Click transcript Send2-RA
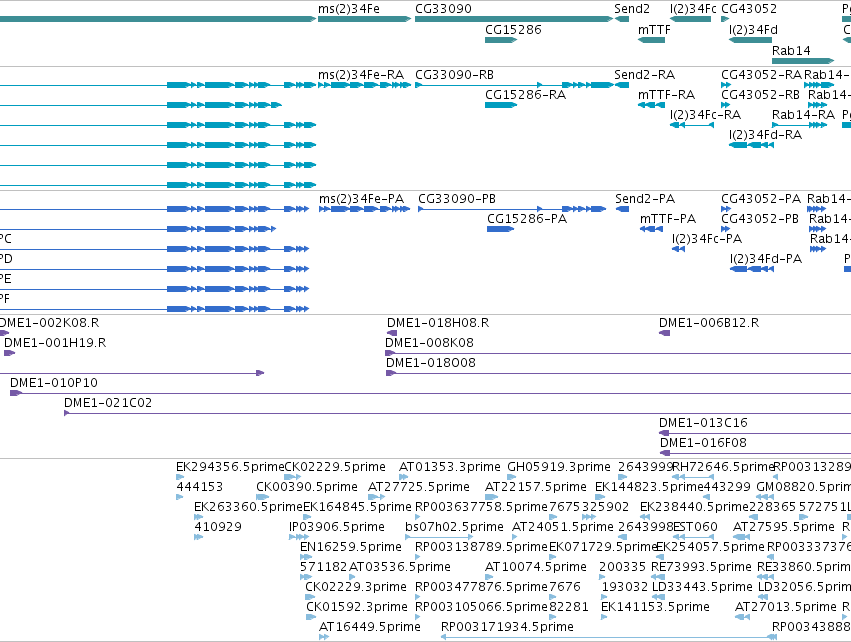Viewport: 851px width, 642px height. 622,85
